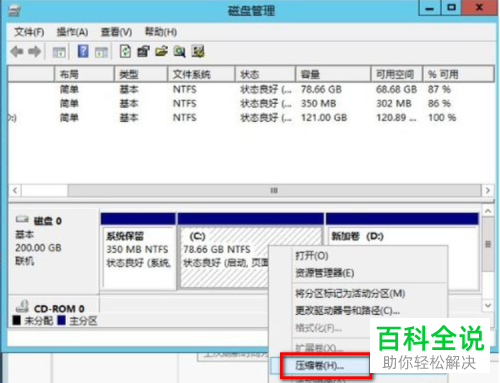Click the disk pane vertical scrollbar thumb
The image size is (500, 383).
click(x=488, y=244)
